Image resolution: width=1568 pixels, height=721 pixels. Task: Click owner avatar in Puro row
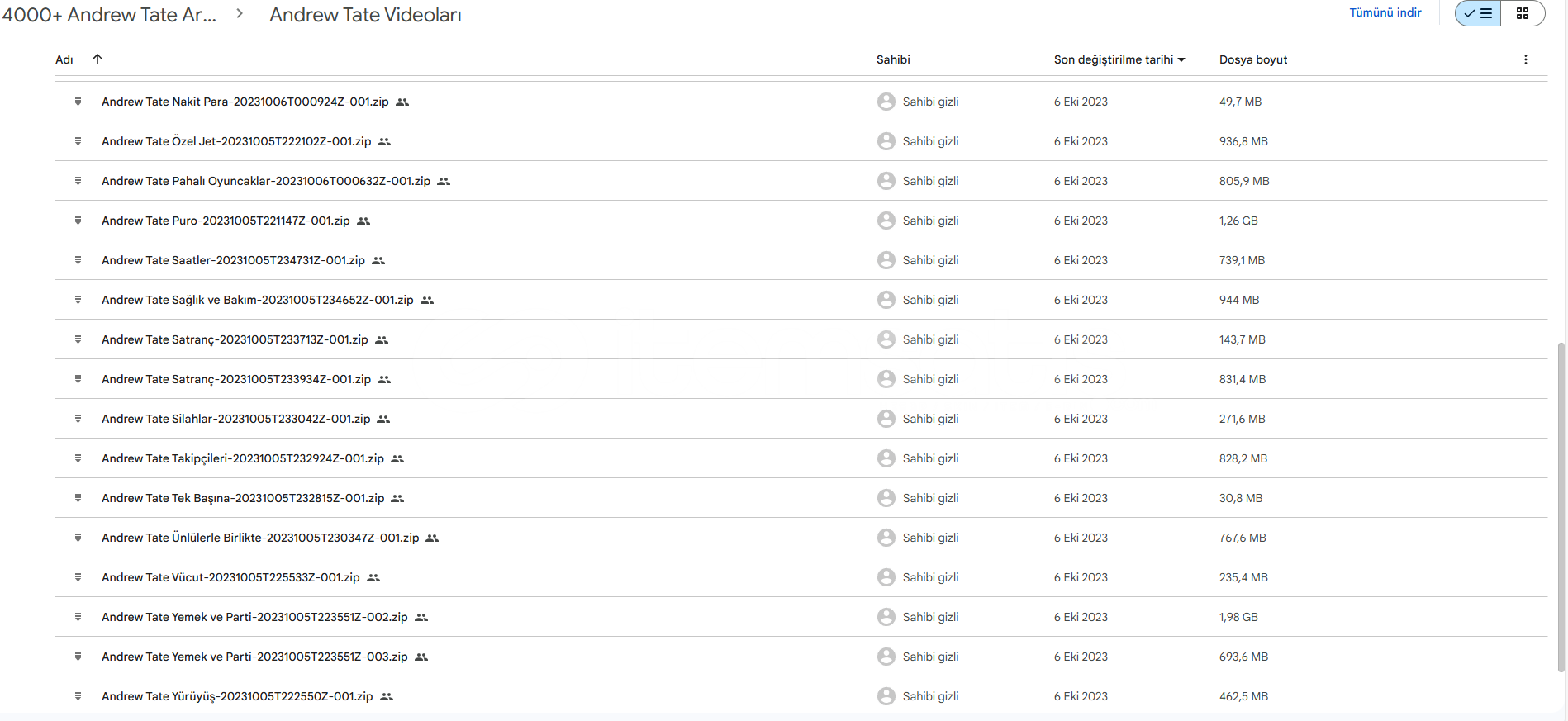[x=886, y=221]
